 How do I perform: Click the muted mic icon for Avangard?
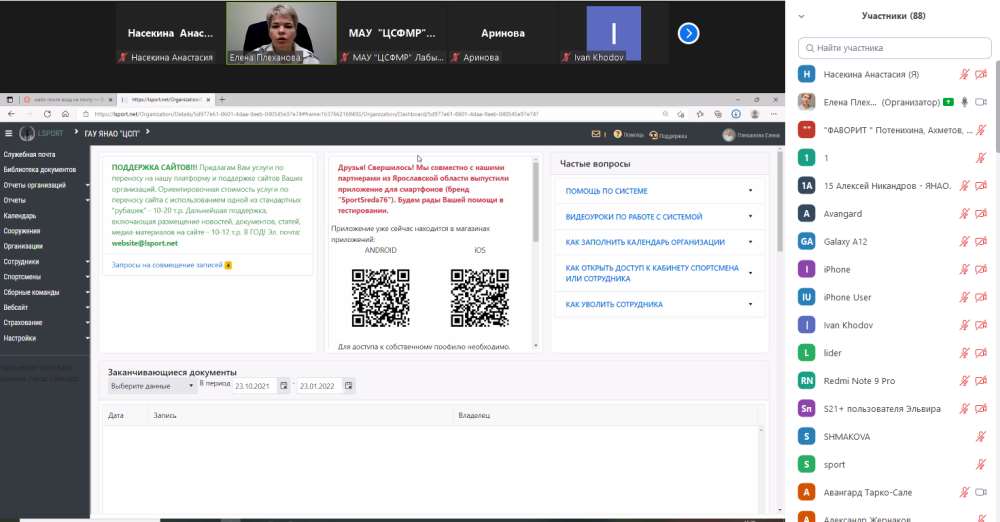964,214
